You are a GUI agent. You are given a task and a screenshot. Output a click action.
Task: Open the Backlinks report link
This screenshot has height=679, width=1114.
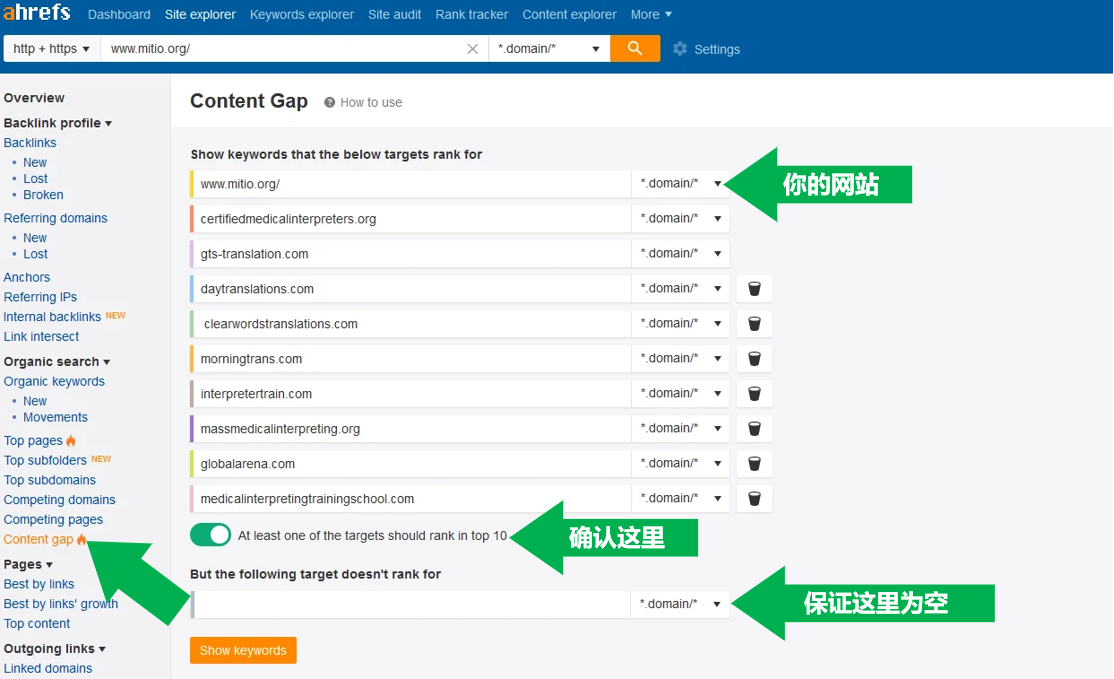[x=30, y=143]
